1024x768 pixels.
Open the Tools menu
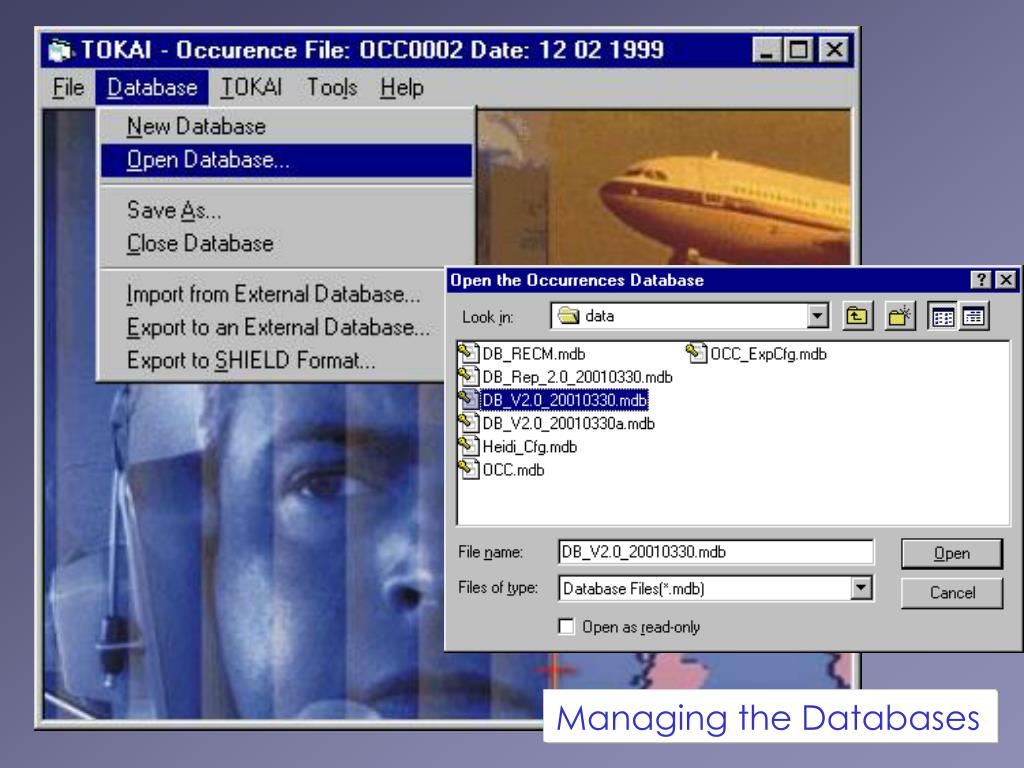tap(332, 88)
